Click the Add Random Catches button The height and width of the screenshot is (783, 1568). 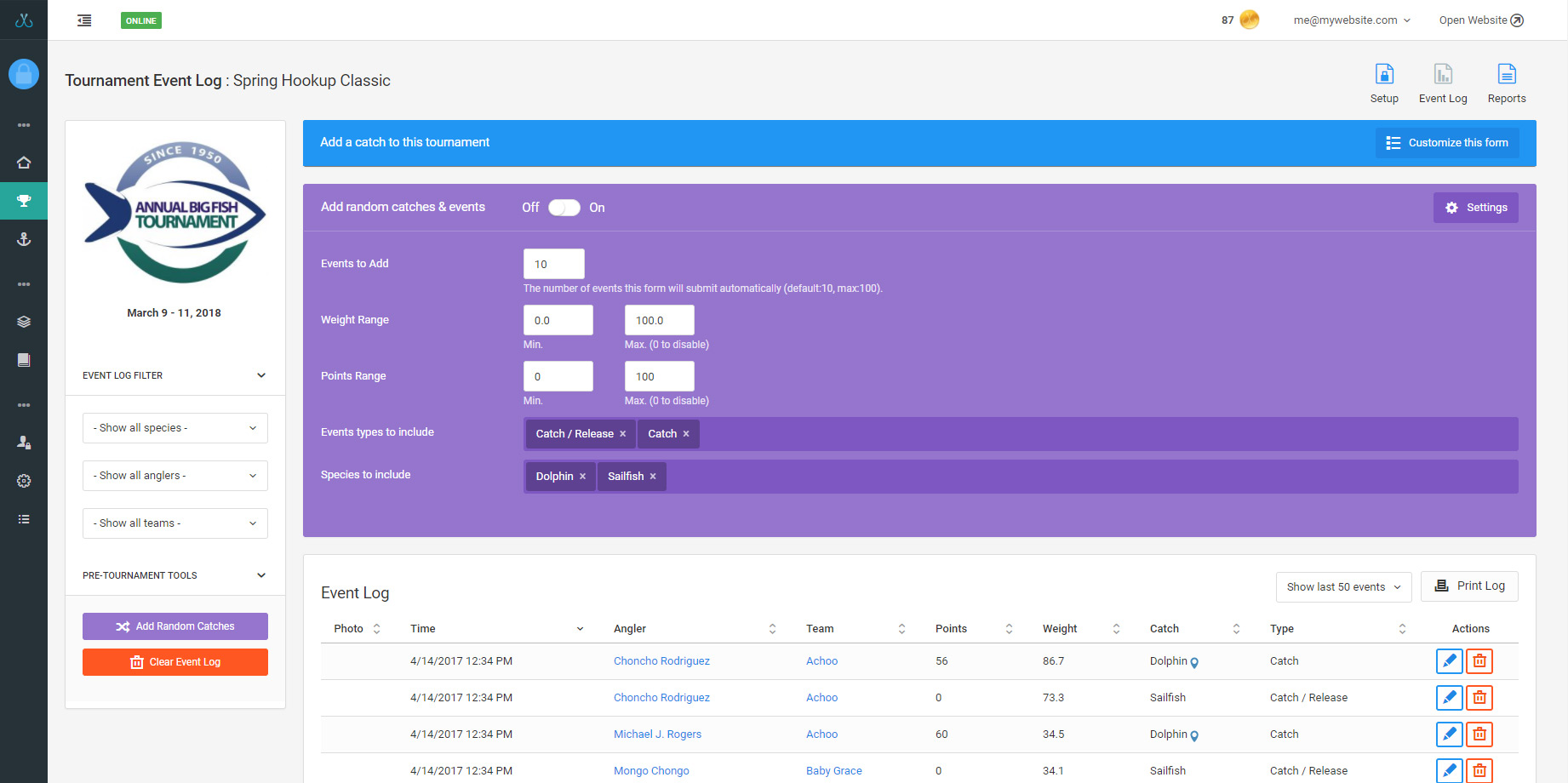(x=175, y=626)
